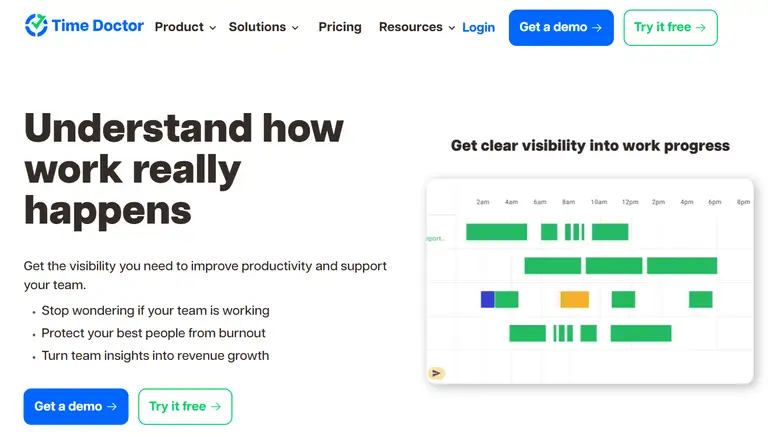Click the work progress chart heading

pyautogui.click(x=590, y=146)
